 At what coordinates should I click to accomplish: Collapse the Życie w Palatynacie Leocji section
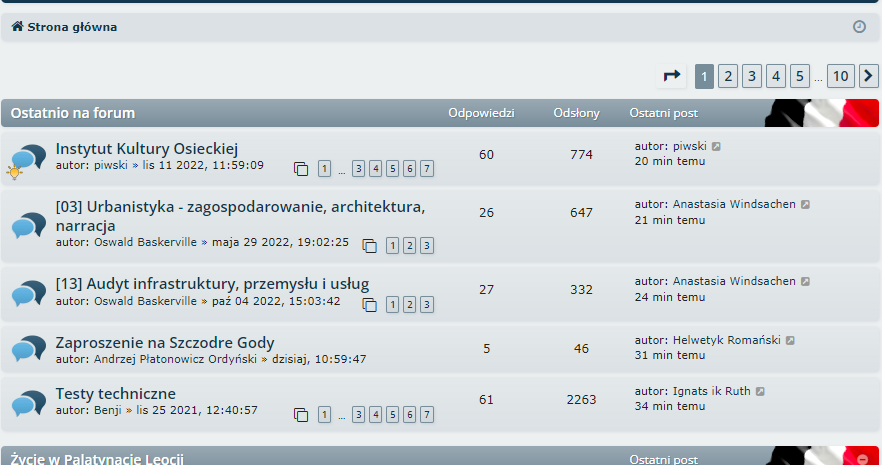[863, 458]
